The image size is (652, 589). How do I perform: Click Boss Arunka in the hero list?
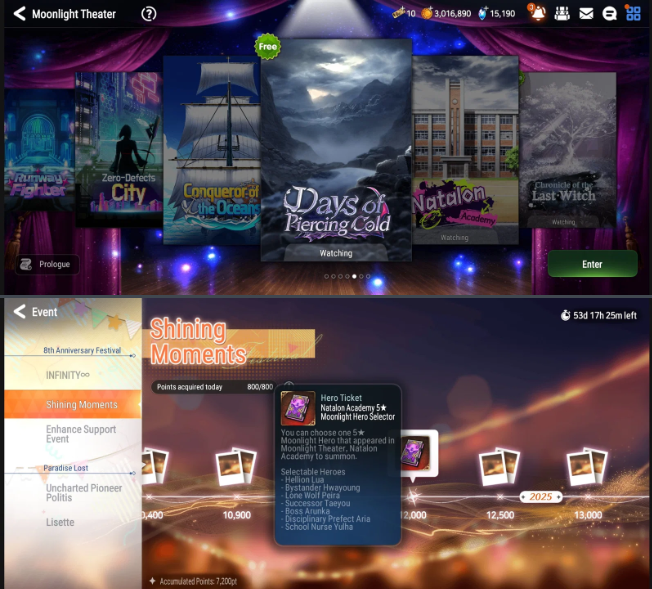point(307,511)
